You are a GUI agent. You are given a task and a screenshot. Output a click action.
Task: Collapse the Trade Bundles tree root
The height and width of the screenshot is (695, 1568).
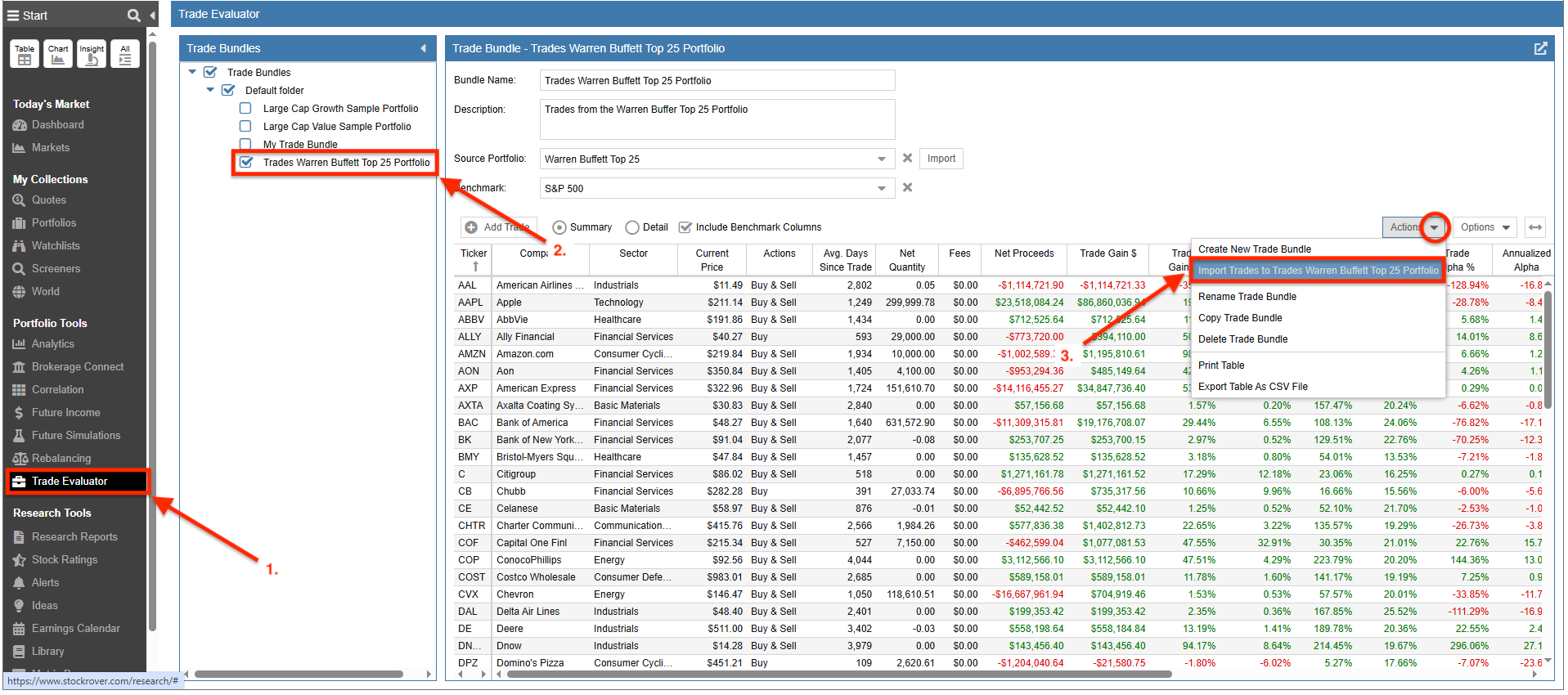[x=192, y=72]
